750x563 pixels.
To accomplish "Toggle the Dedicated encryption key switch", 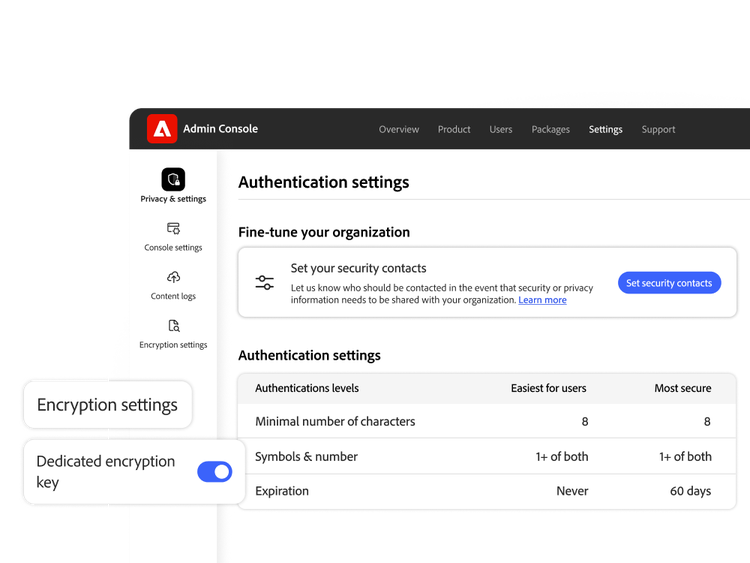I will tap(215, 472).
